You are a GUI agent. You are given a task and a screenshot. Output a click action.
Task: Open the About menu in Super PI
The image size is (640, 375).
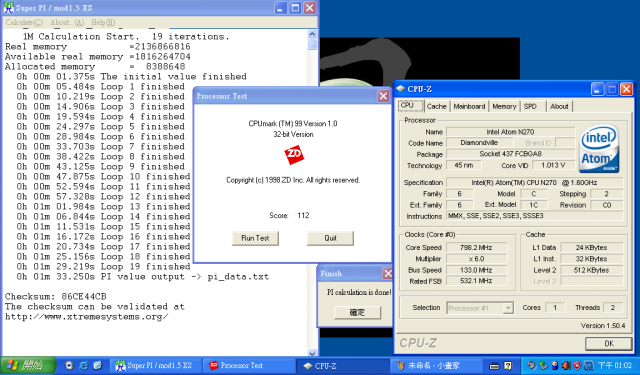click(x=67, y=22)
